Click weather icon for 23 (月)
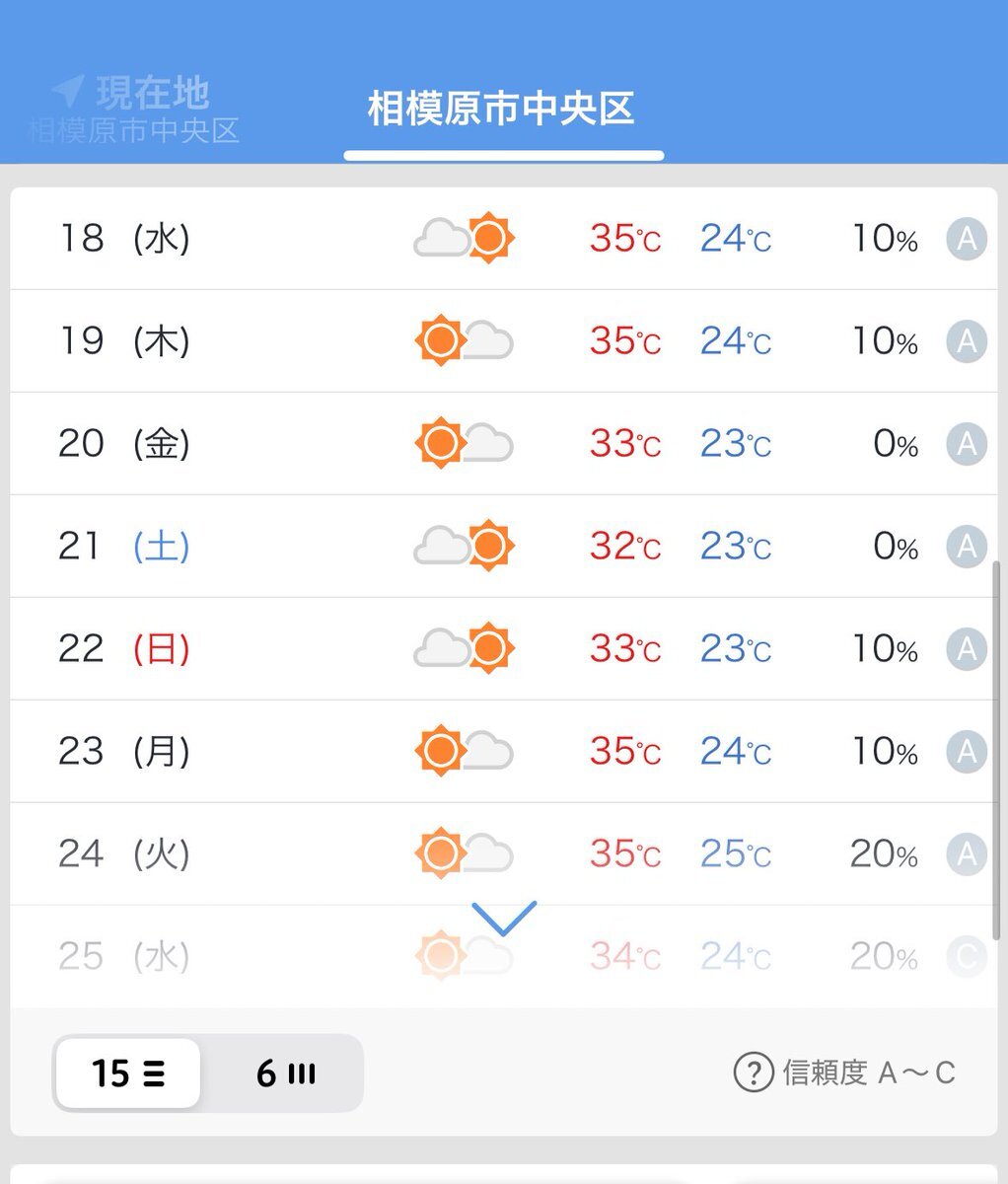 pyautogui.click(x=465, y=751)
